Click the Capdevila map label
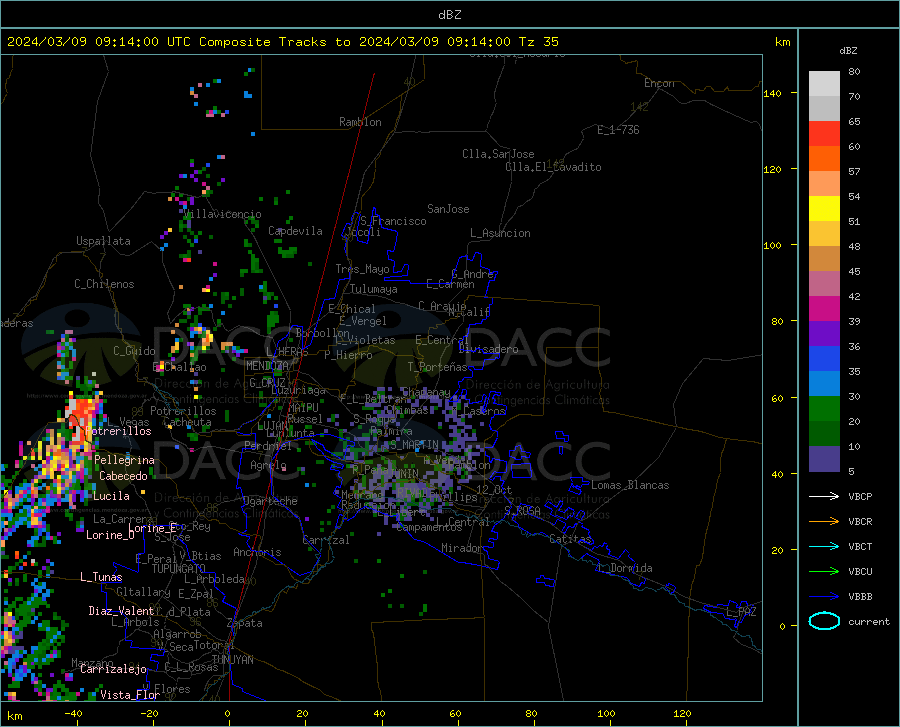 pos(295,231)
